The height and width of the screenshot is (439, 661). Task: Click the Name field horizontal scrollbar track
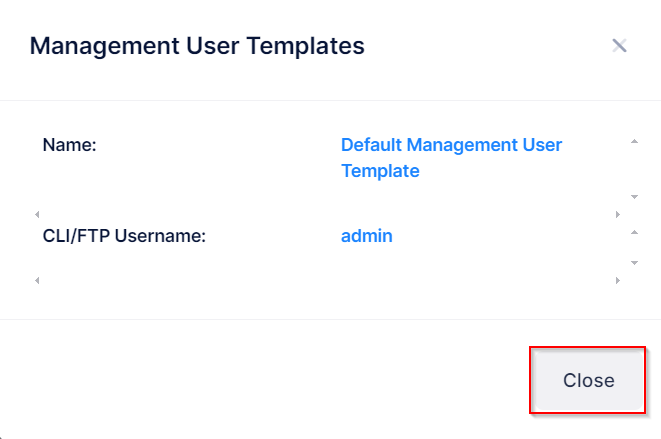tap(326, 214)
